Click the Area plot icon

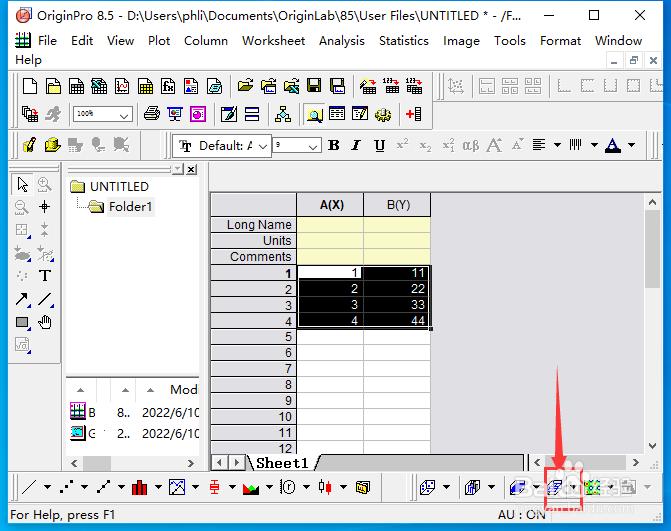point(251,487)
